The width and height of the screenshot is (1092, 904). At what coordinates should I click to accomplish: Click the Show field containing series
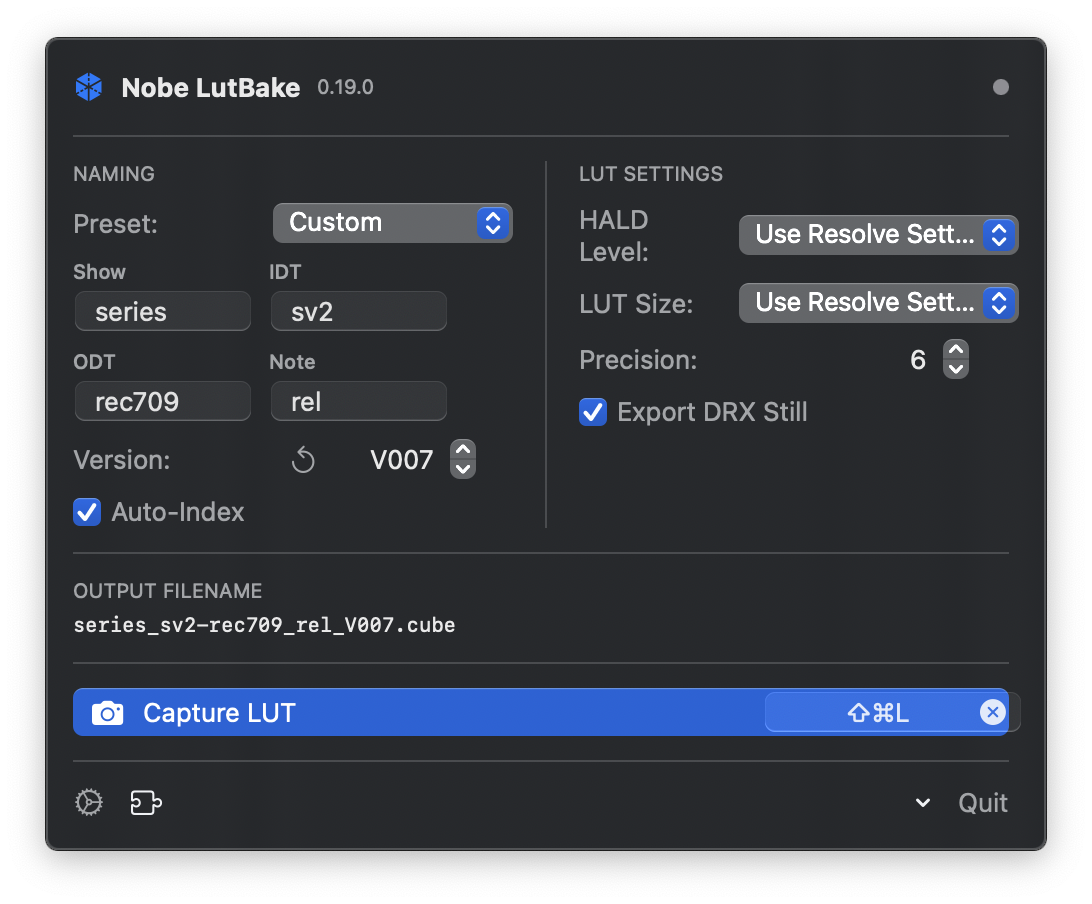162,312
